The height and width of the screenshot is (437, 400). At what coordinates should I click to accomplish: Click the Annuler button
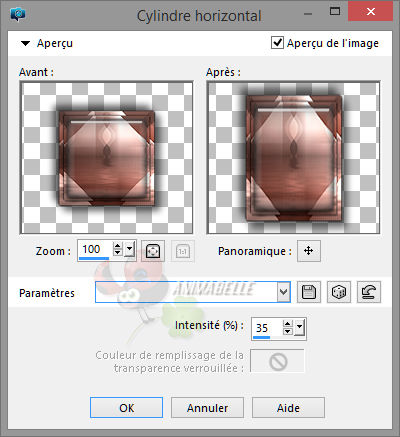point(207,407)
